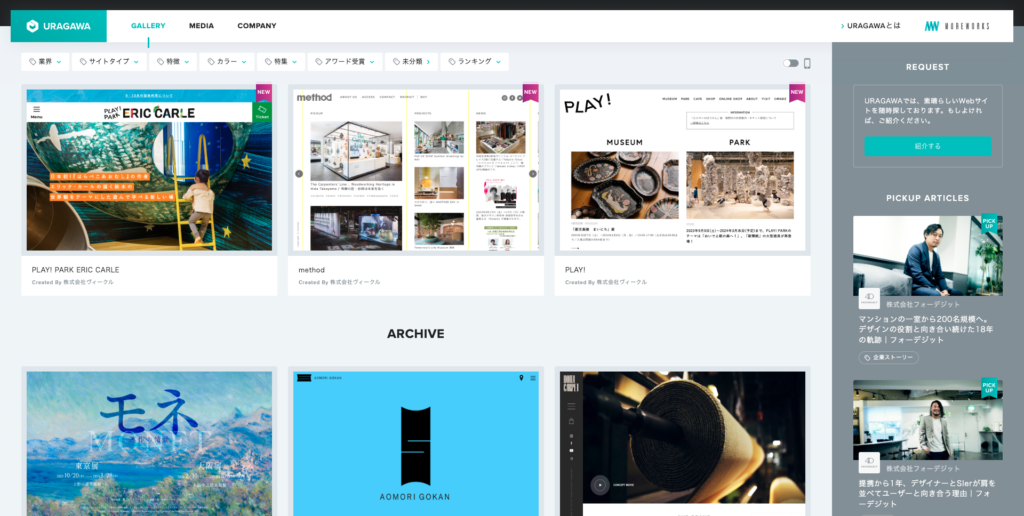Expand the カラー filter dropdown
Viewport: 1024px width, 516px height.
pos(227,62)
